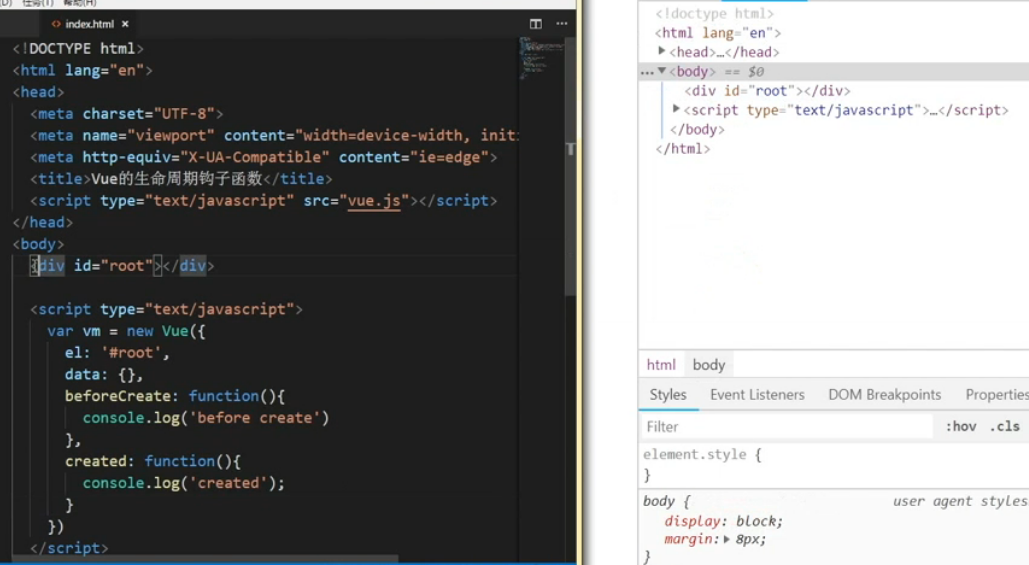Open the Styles tab
1029x565 pixels.
668,394
